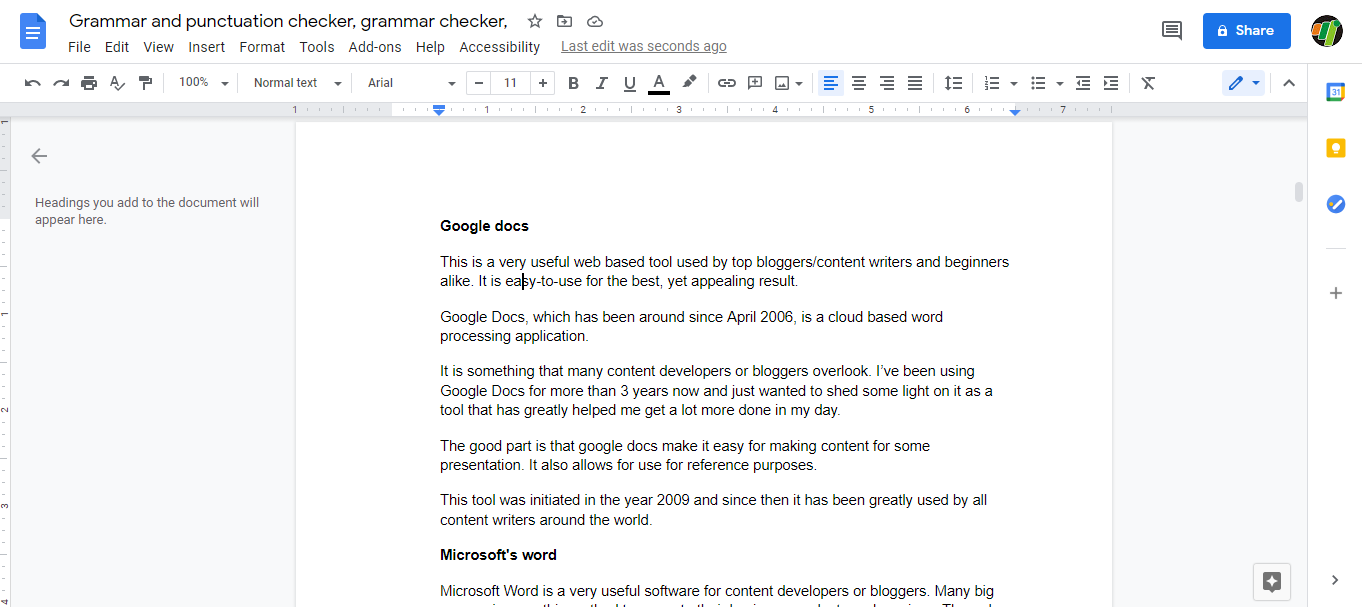1362x607 pixels.
Task: Click font size 11 field
Action: point(511,83)
